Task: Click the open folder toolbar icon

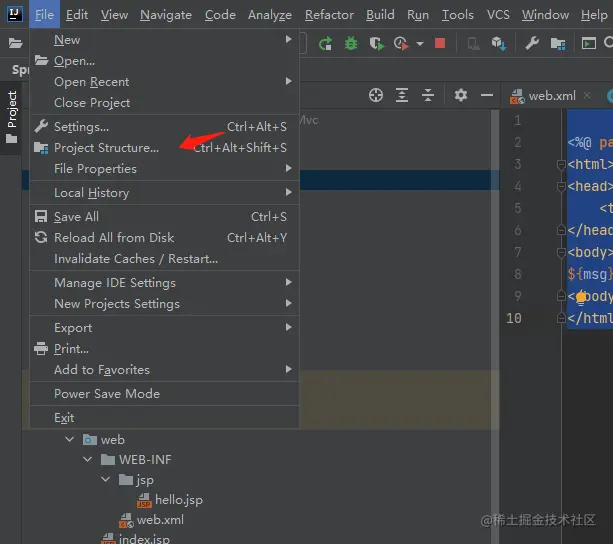Action: (x=15, y=43)
